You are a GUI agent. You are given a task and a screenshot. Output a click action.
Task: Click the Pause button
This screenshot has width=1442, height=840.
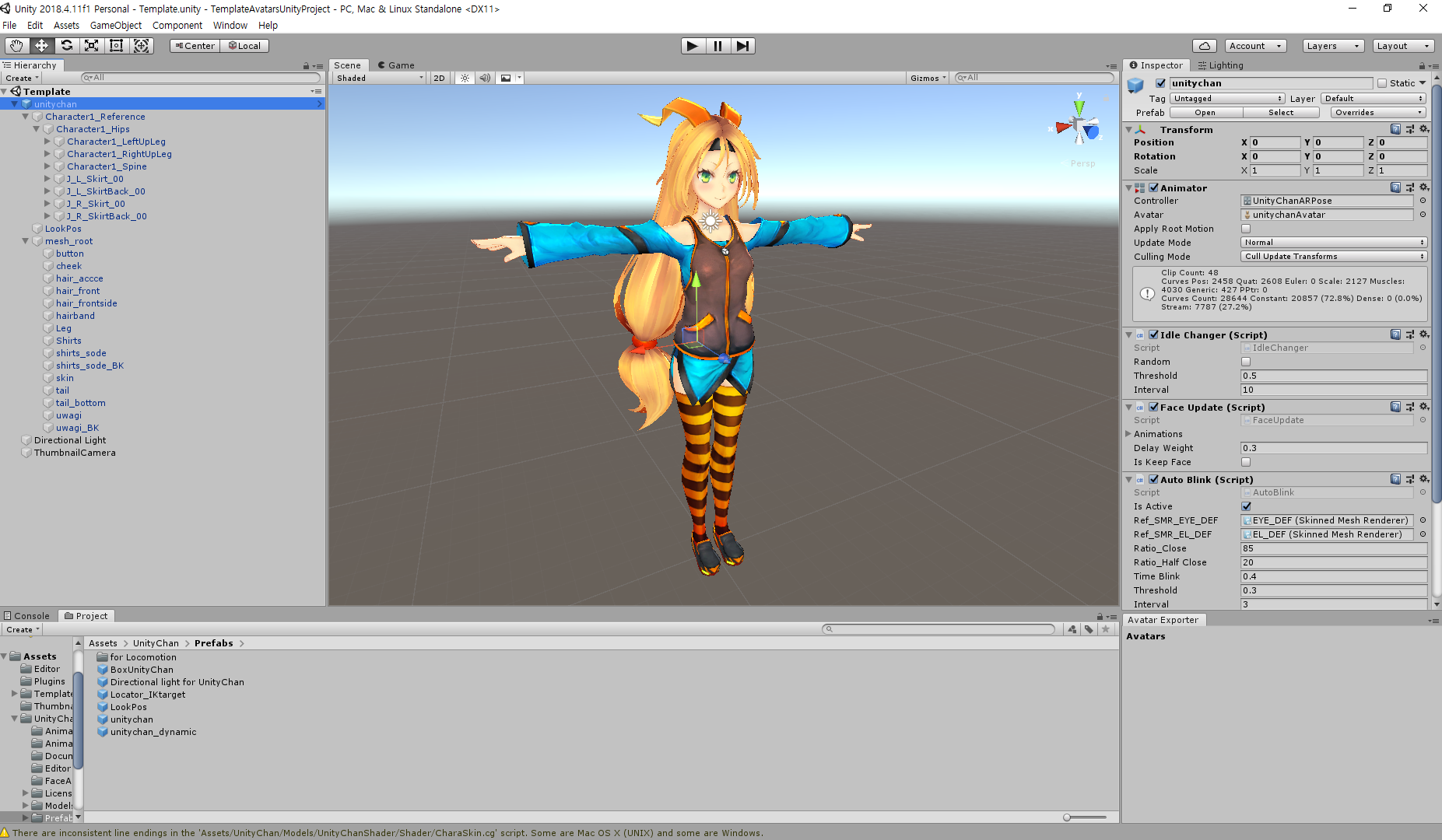[x=717, y=46]
